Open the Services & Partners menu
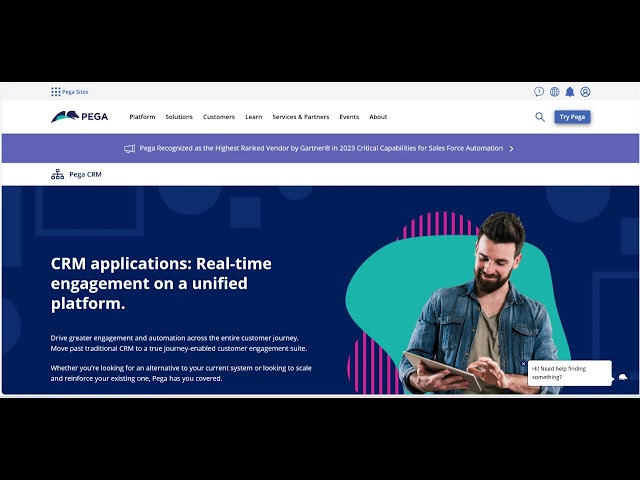This screenshot has height=480, width=640. (301, 117)
